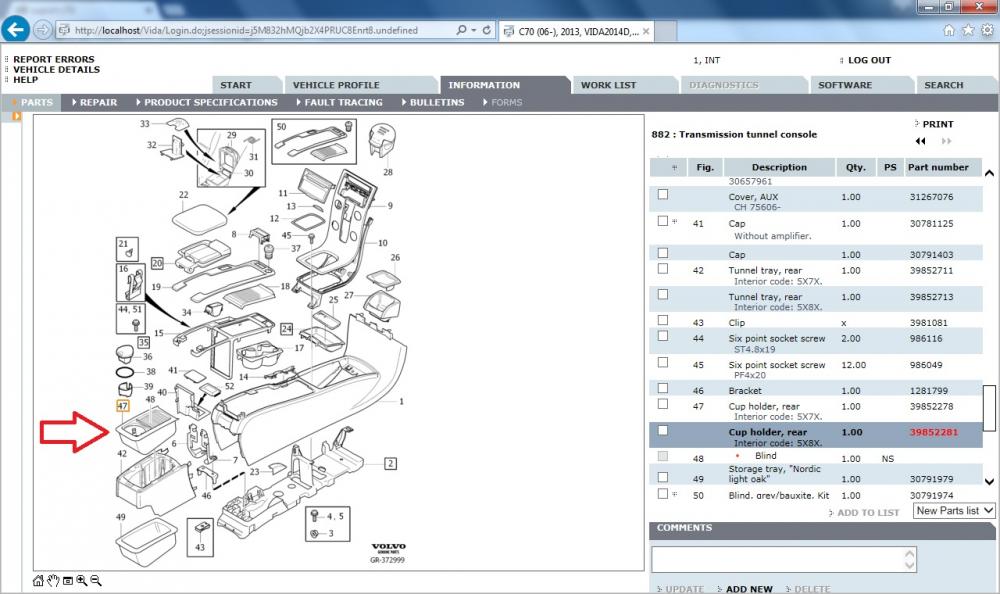The height and width of the screenshot is (594, 1000).
Task: Open the New Parts list dropdown
Action: (x=954, y=511)
